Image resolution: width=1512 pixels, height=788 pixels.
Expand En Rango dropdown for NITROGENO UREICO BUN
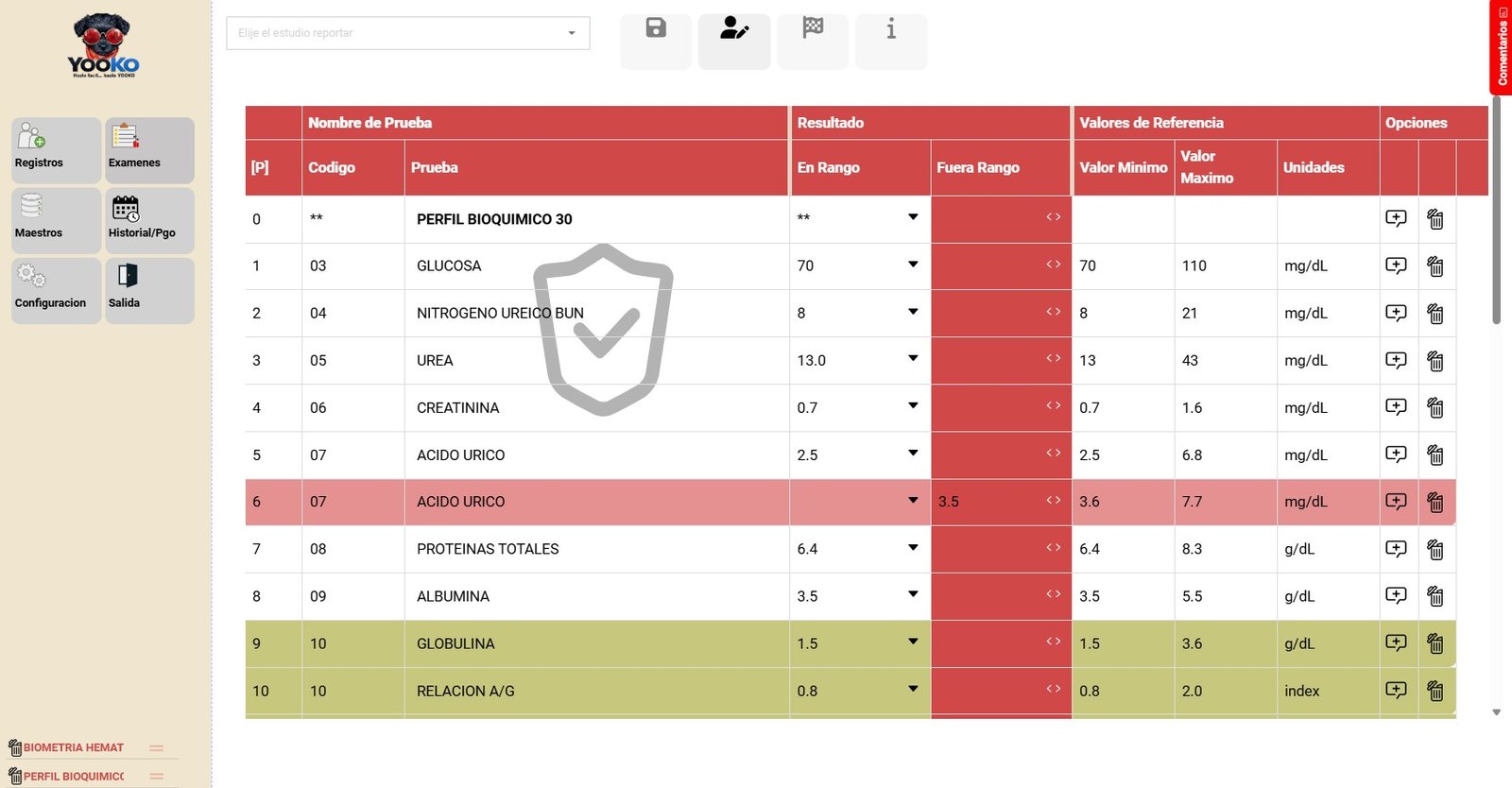(x=913, y=312)
